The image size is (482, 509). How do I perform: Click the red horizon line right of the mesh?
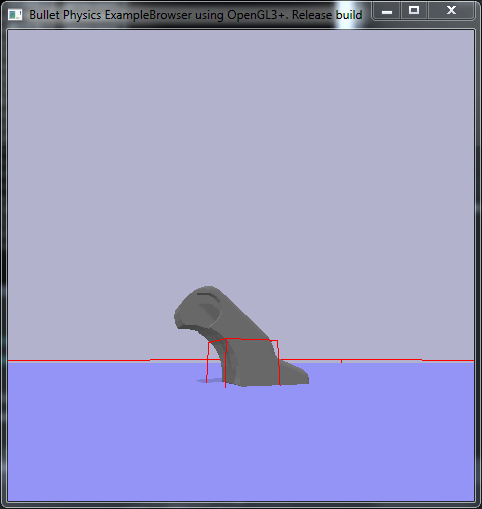pos(377,360)
